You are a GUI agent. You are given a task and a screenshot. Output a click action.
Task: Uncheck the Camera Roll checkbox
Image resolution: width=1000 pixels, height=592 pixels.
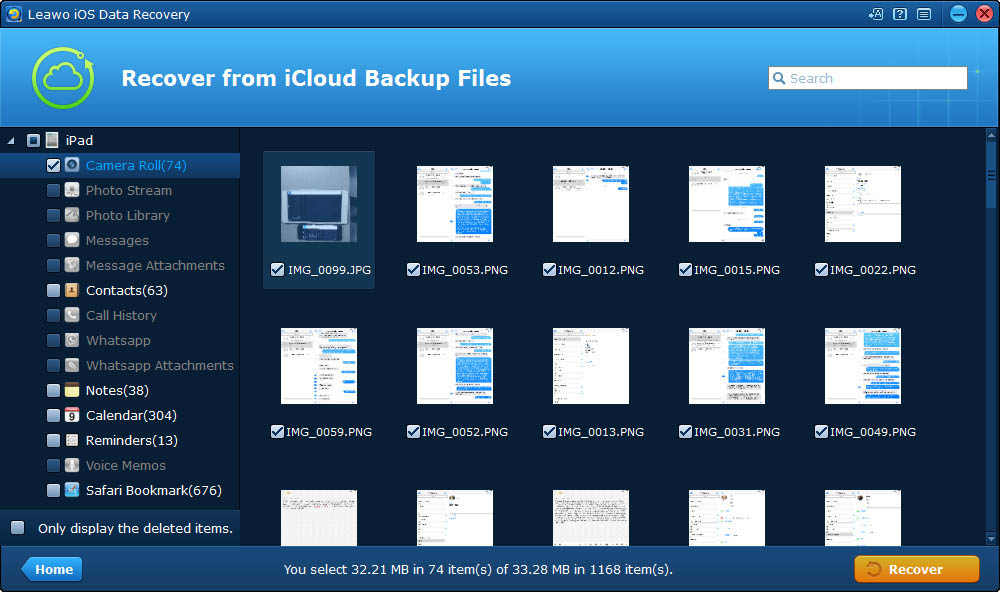[x=54, y=165]
